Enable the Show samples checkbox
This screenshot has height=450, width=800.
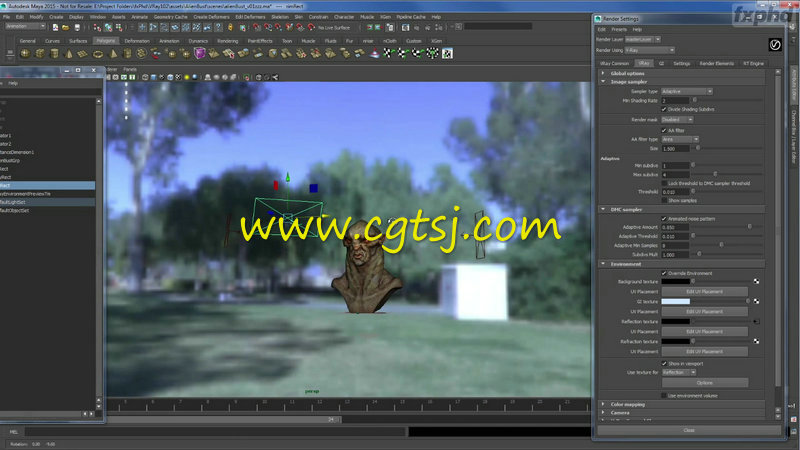(x=664, y=201)
